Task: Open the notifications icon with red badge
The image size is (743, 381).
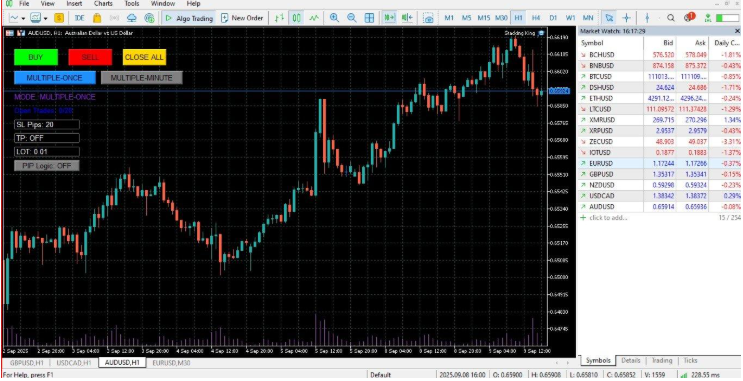Action: [x=689, y=18]
